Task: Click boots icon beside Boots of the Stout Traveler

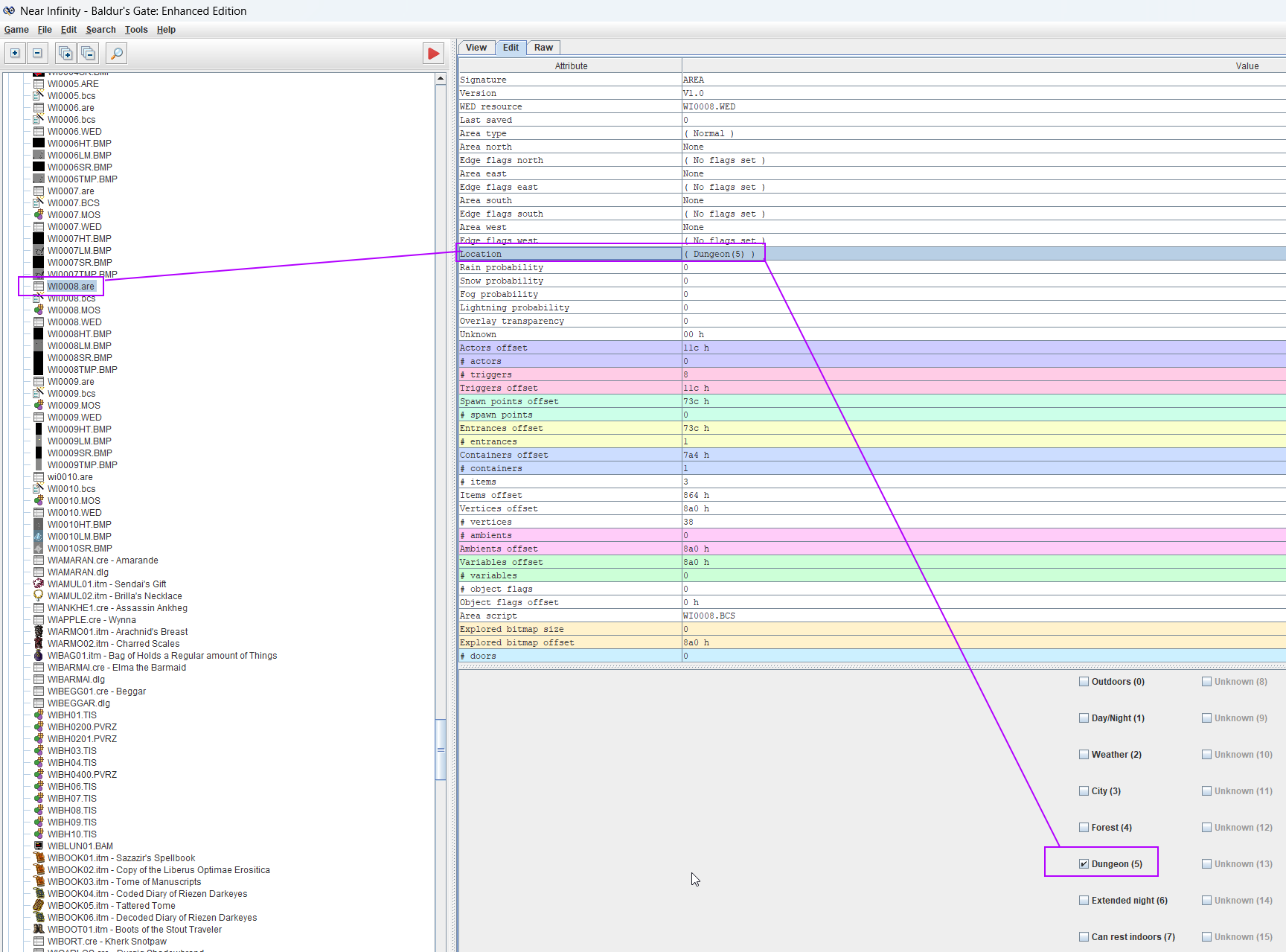Action: (39, 929)
